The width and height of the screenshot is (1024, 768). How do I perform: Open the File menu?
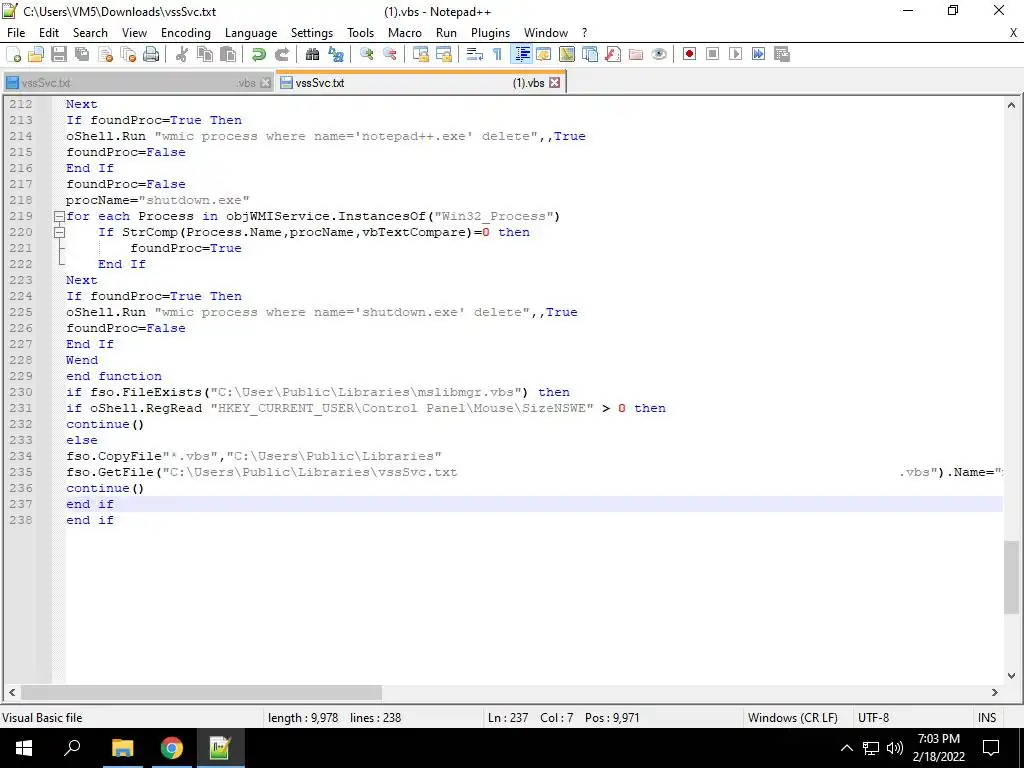pos(16,33)
